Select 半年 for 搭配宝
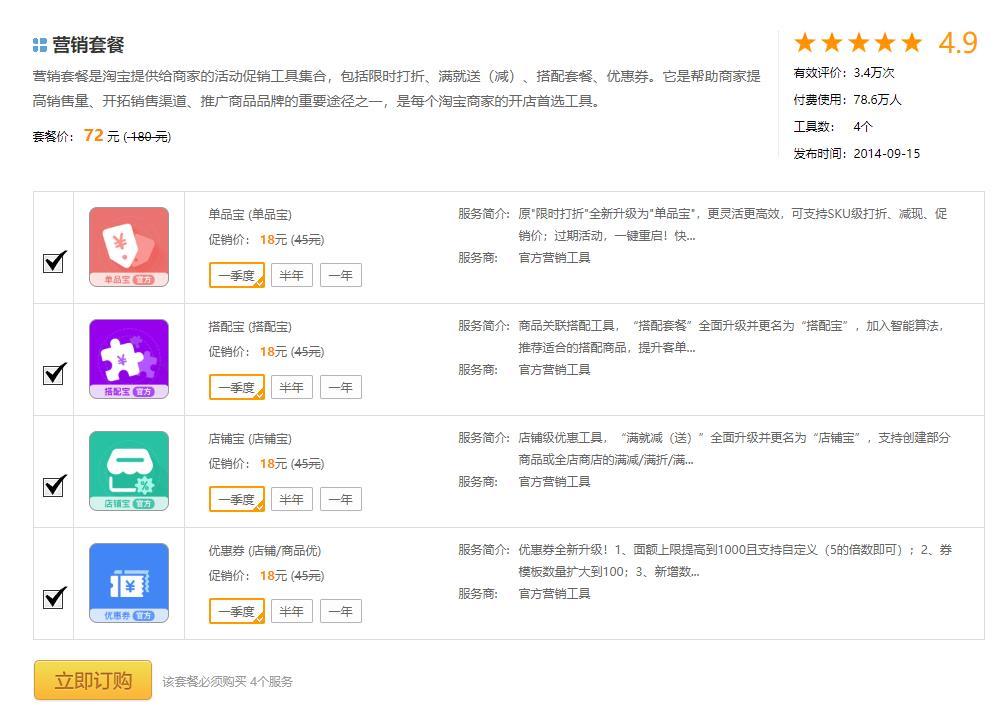This screenshot has width=1002, height=709. [x=291, y=387]
